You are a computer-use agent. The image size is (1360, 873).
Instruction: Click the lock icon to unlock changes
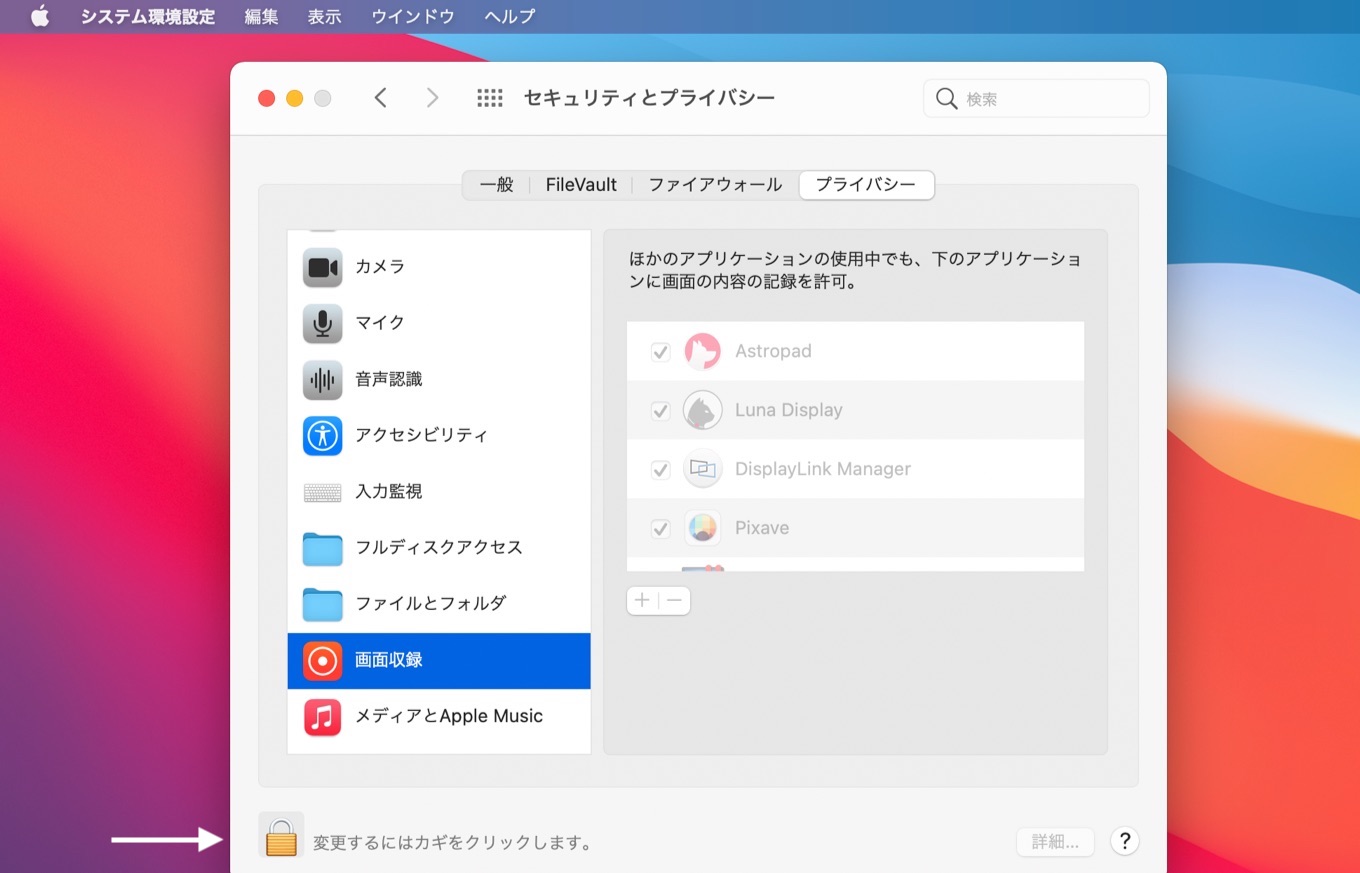point(281,835)
